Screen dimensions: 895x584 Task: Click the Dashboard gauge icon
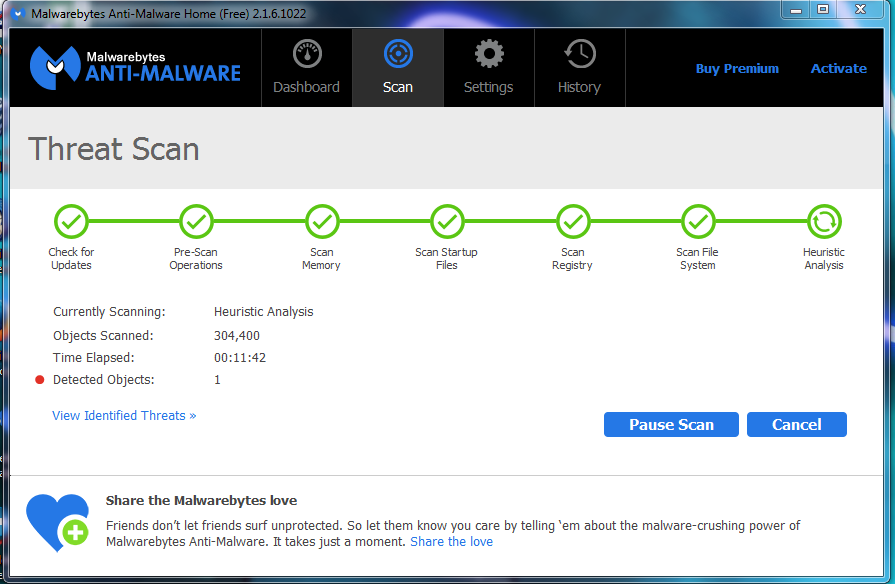[x=307, y=54]
